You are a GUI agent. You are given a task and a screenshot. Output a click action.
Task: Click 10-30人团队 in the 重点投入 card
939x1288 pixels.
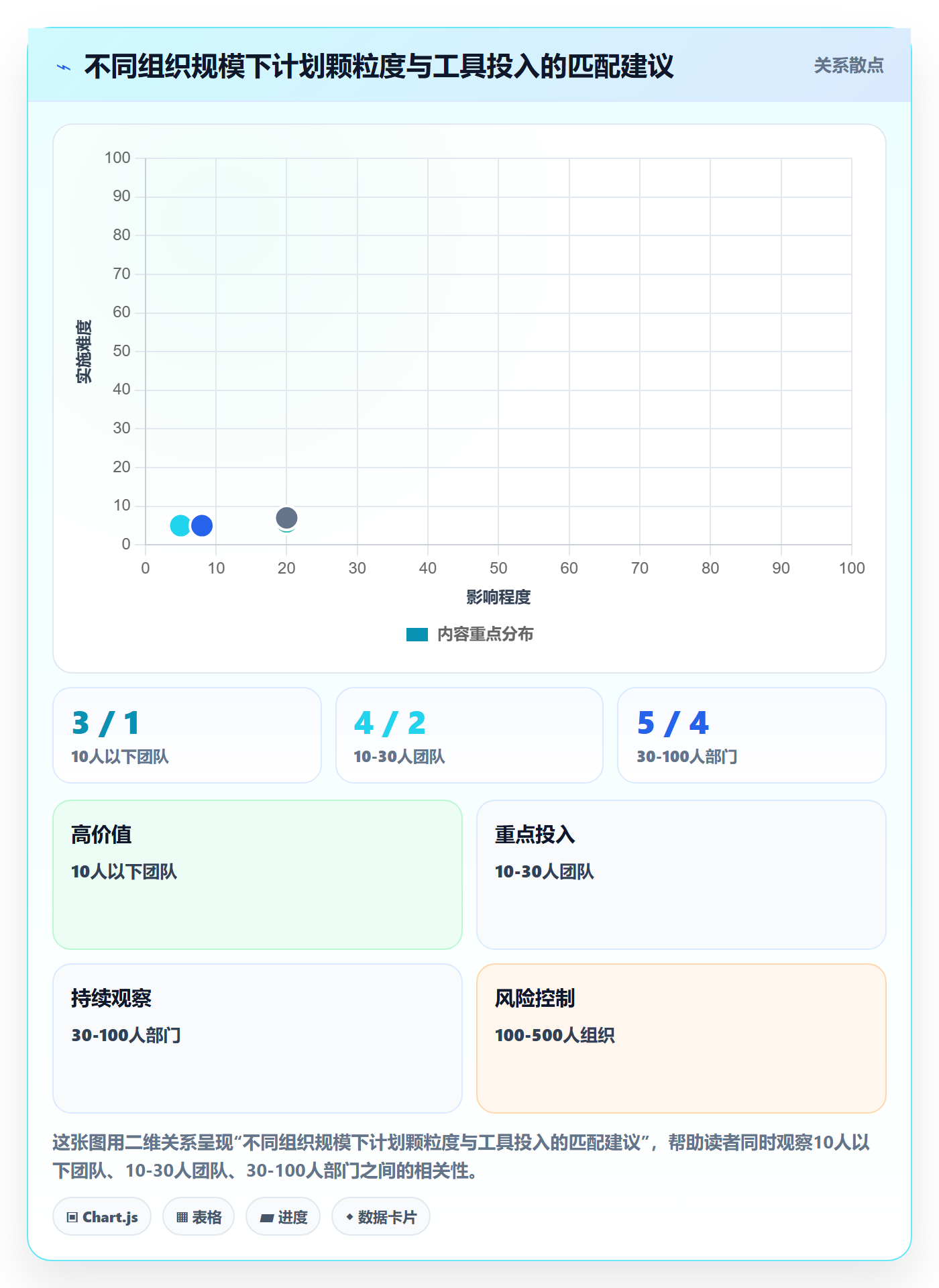pyautogui.click(x=545, y=871)
